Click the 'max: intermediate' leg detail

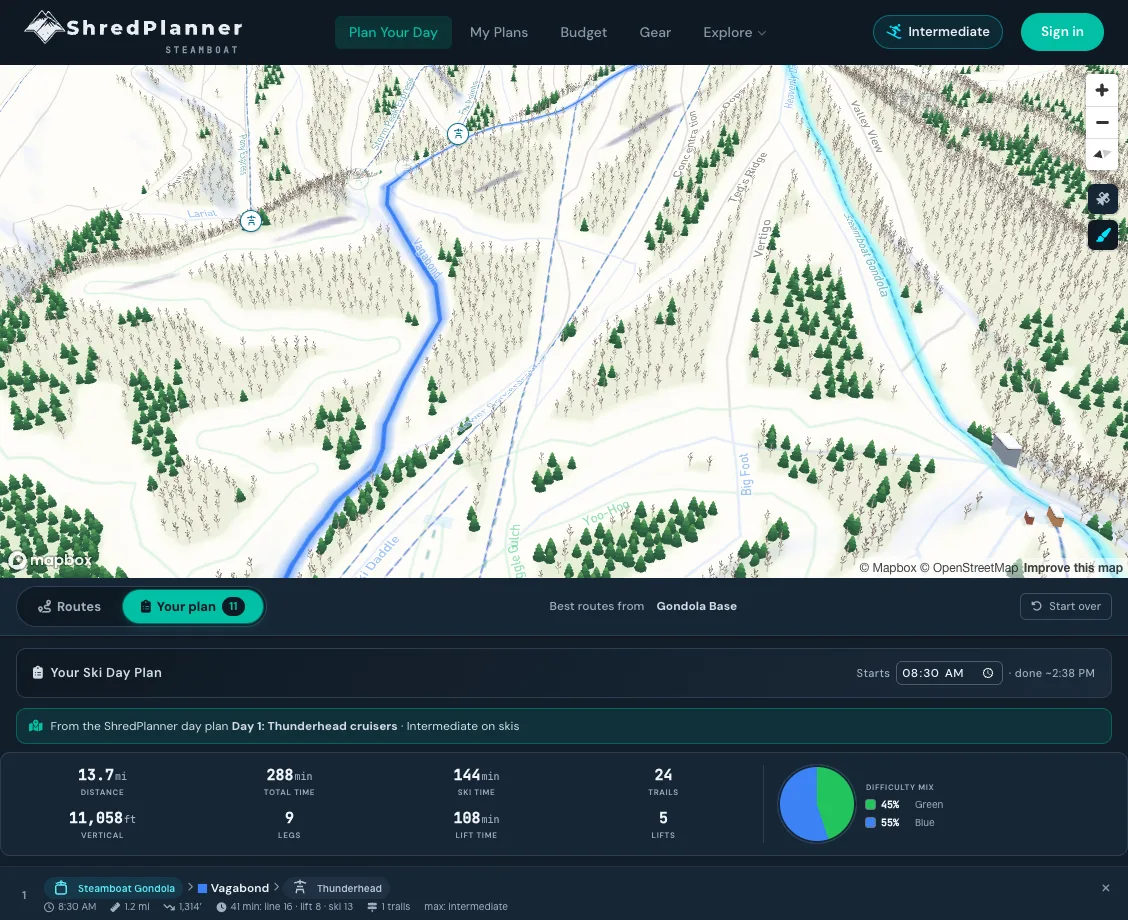(465, 907)
